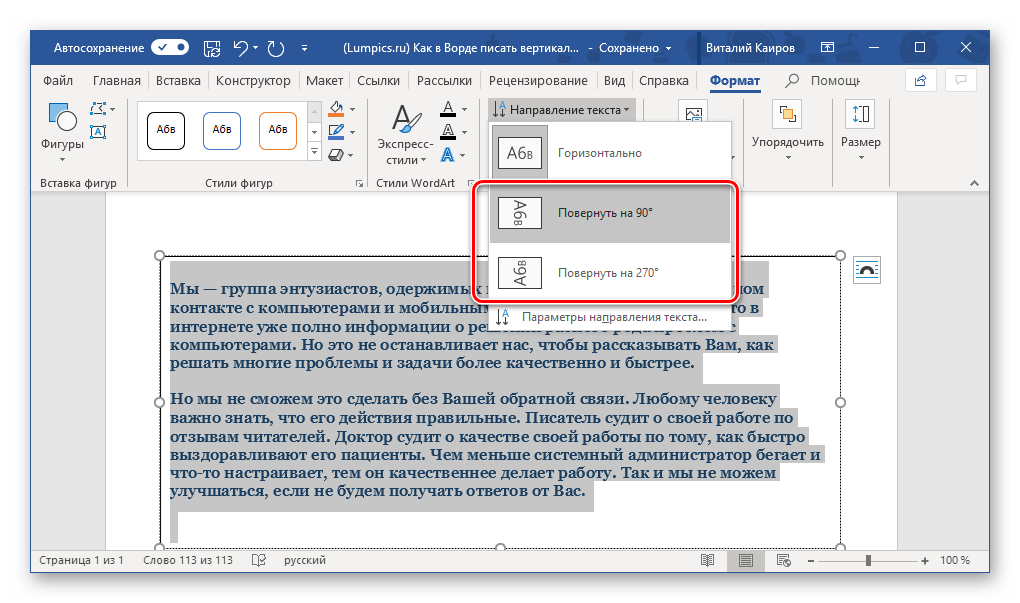This screenshot has width=1020, height=603.
Task: Click the Text Outline A icon
Action: [x=448, y=132]
